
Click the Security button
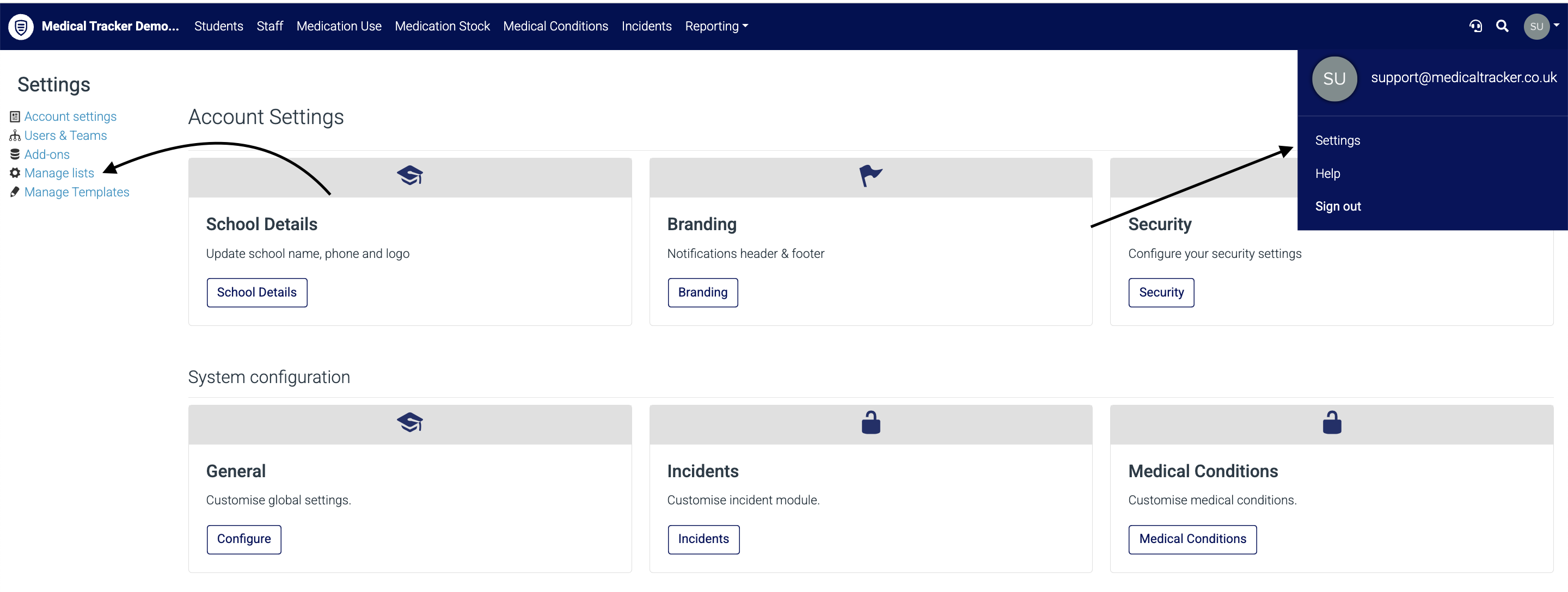pos(1161,293)
